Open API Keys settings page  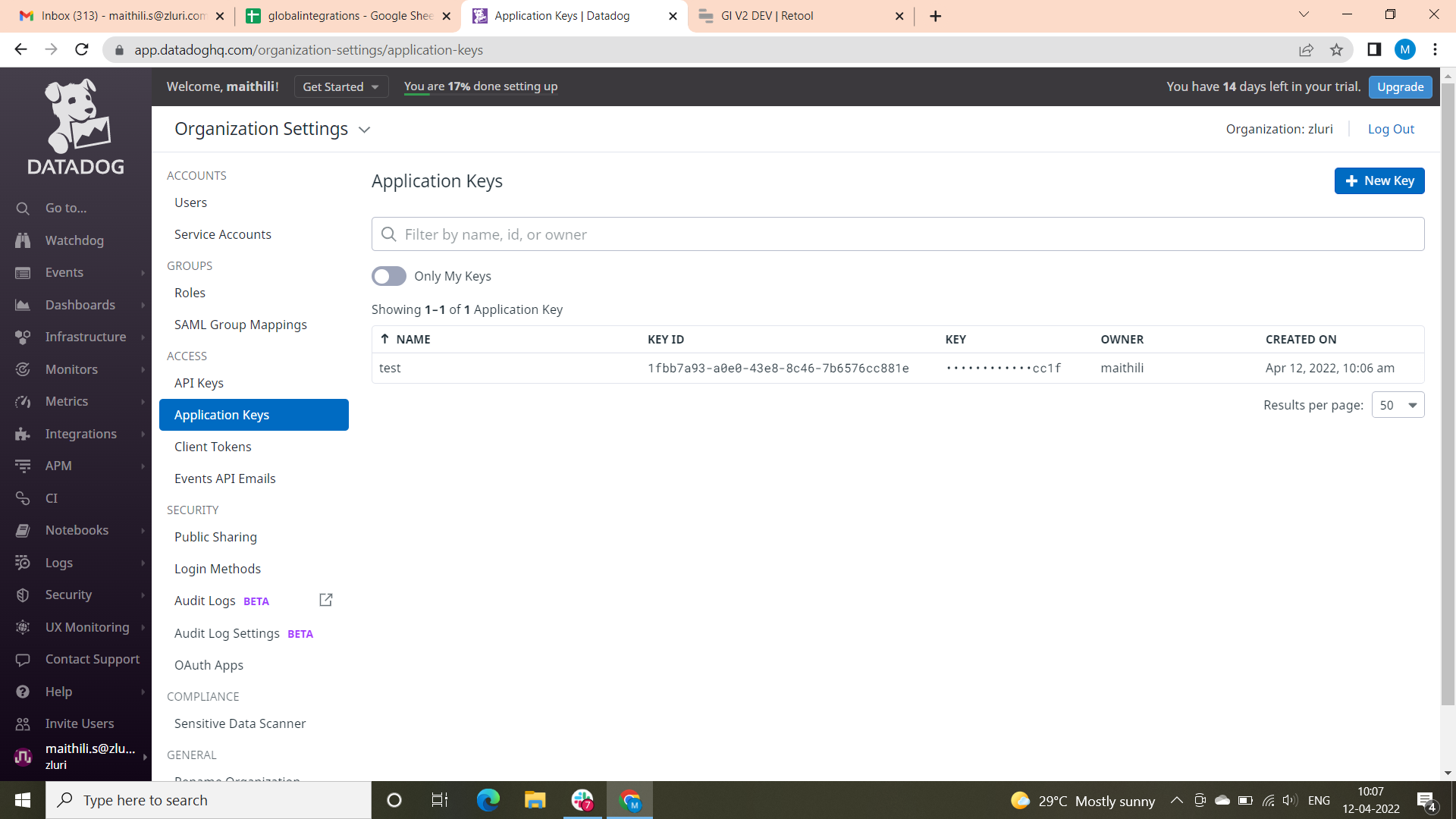tap(199, 383)
